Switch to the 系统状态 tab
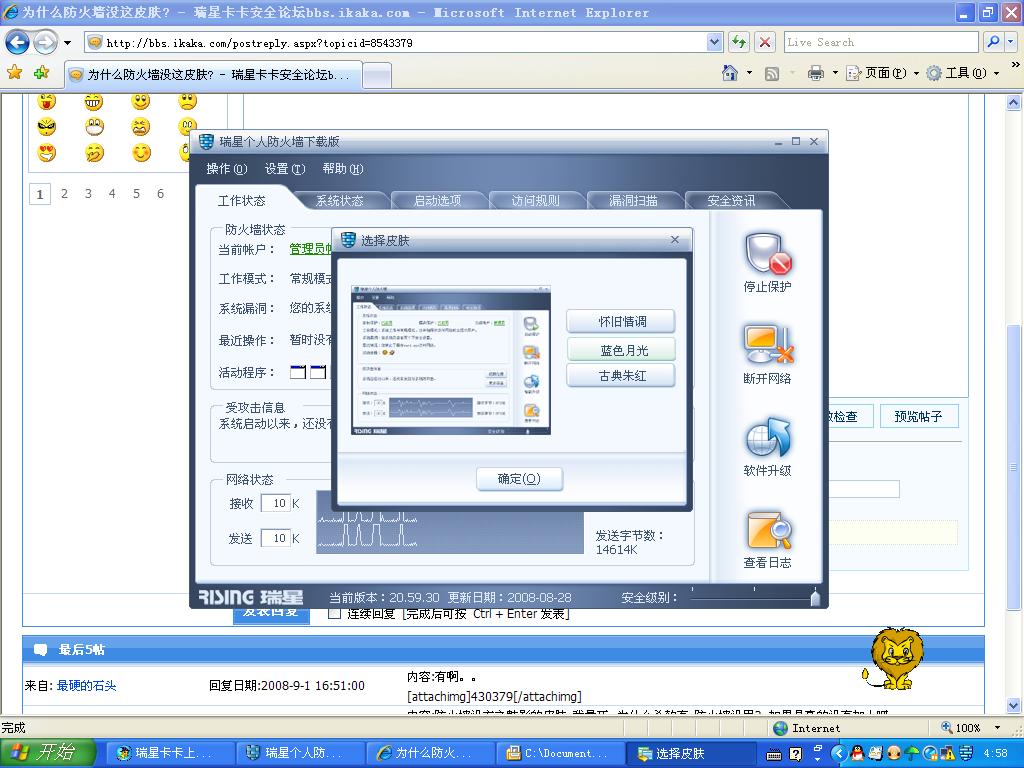1024x768 pixels. (340, 200)
